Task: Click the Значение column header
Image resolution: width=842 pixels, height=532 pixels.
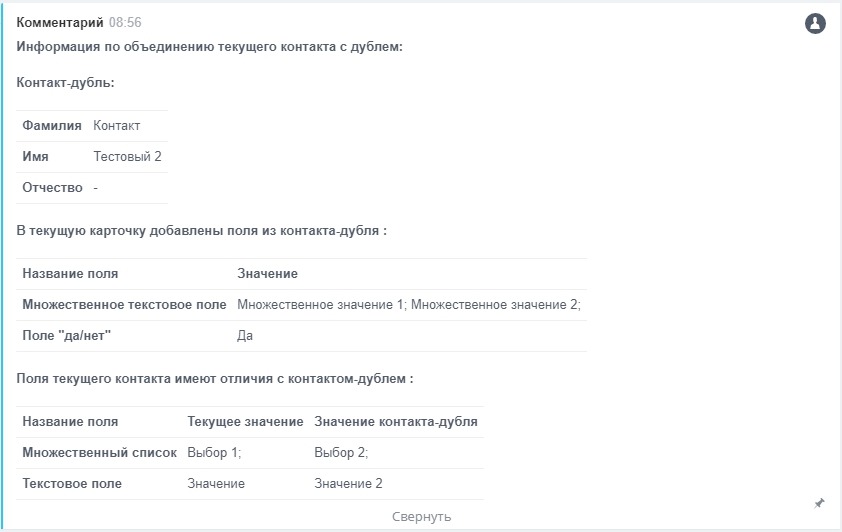Action: point(267,274)
